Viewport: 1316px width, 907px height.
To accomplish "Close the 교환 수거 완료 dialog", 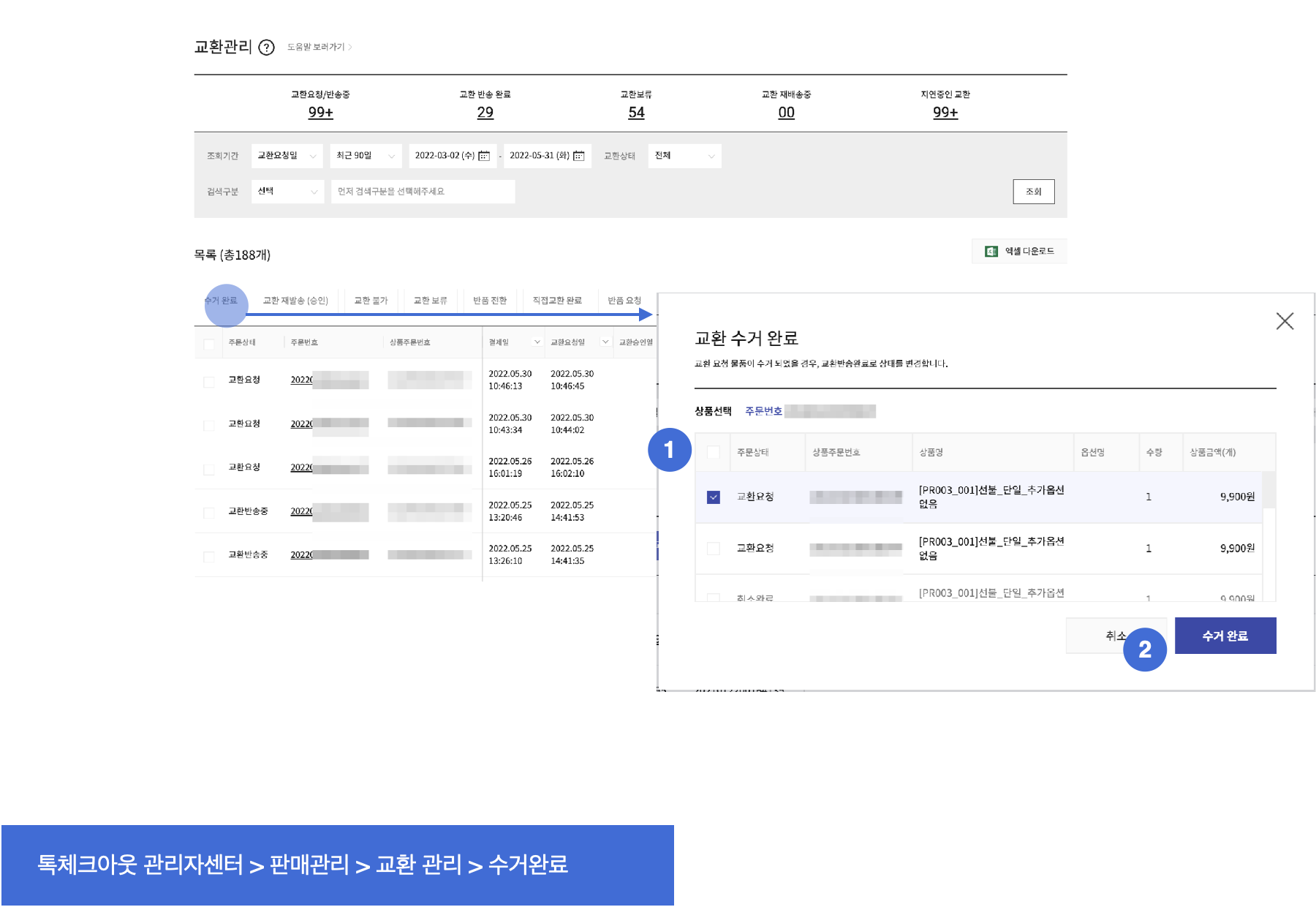I will (x=1285, y=321).
